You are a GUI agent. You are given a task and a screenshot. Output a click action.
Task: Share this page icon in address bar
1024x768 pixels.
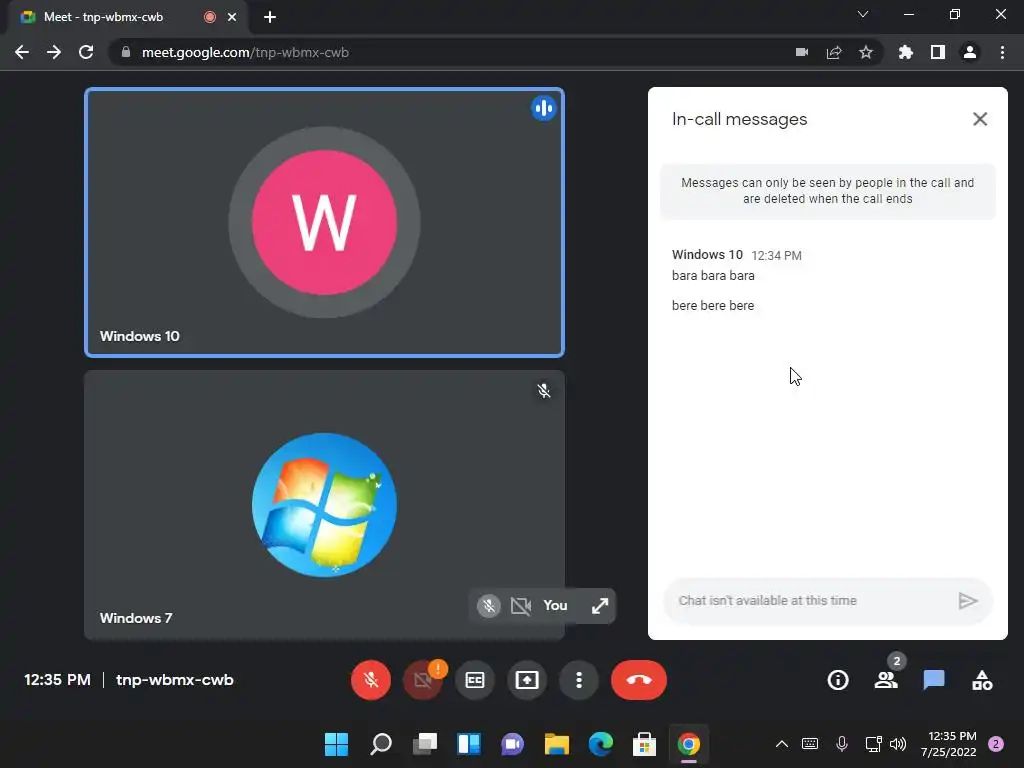[x=834, y=52]
